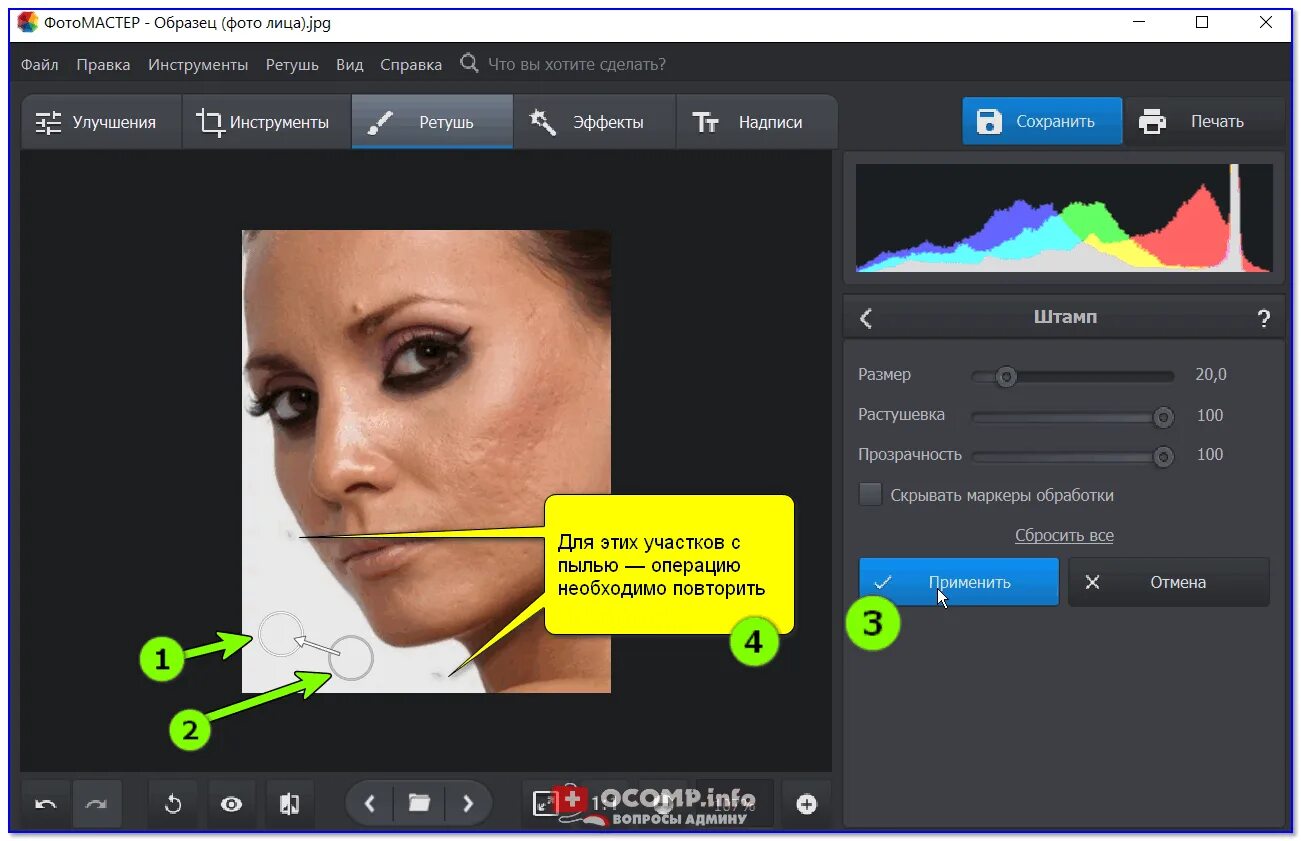Open the Справка menu
This screenshot has width=1301, height=841.
(x=411, y=64)
